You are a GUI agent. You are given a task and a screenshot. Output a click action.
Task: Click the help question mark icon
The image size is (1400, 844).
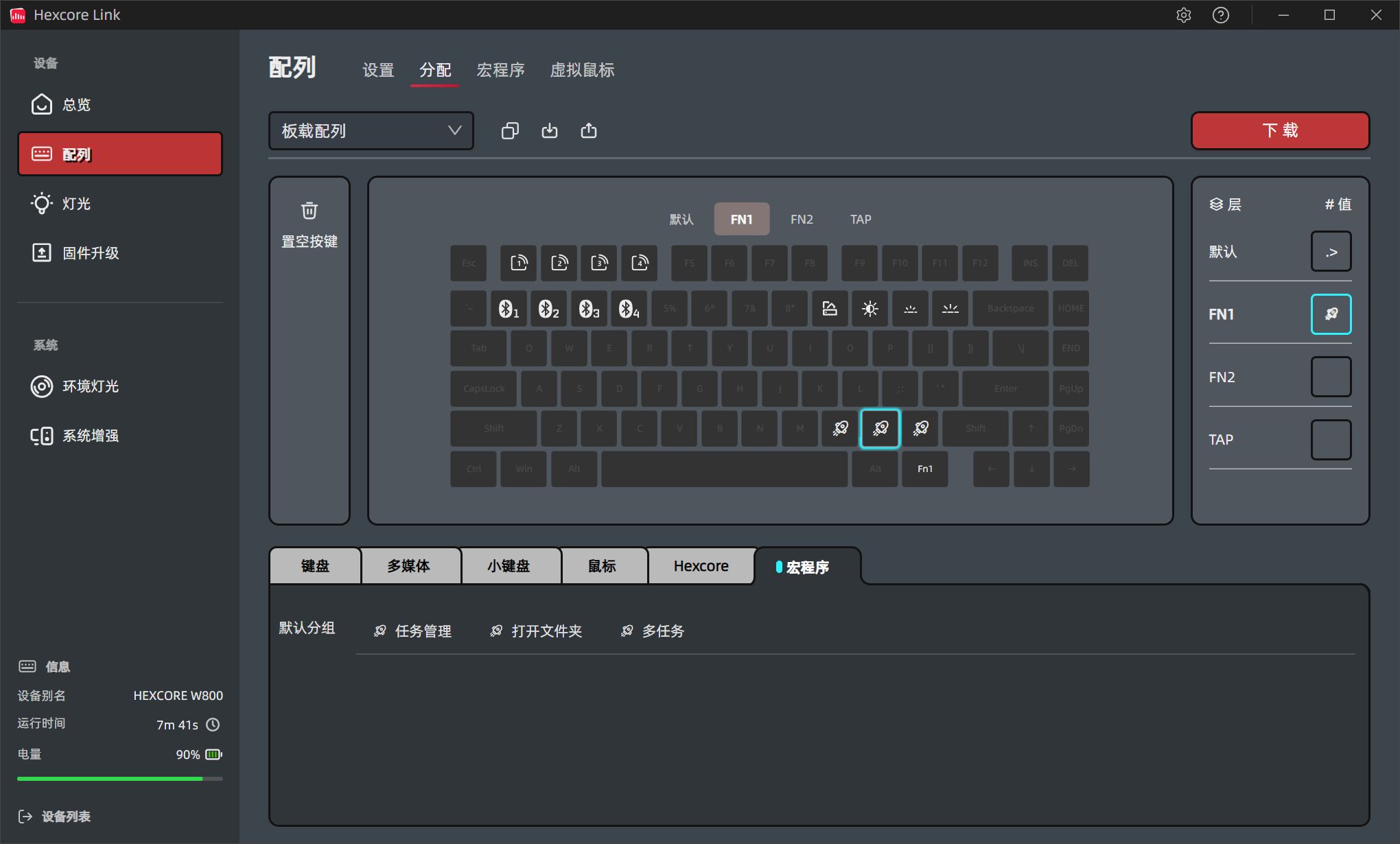1221,15
